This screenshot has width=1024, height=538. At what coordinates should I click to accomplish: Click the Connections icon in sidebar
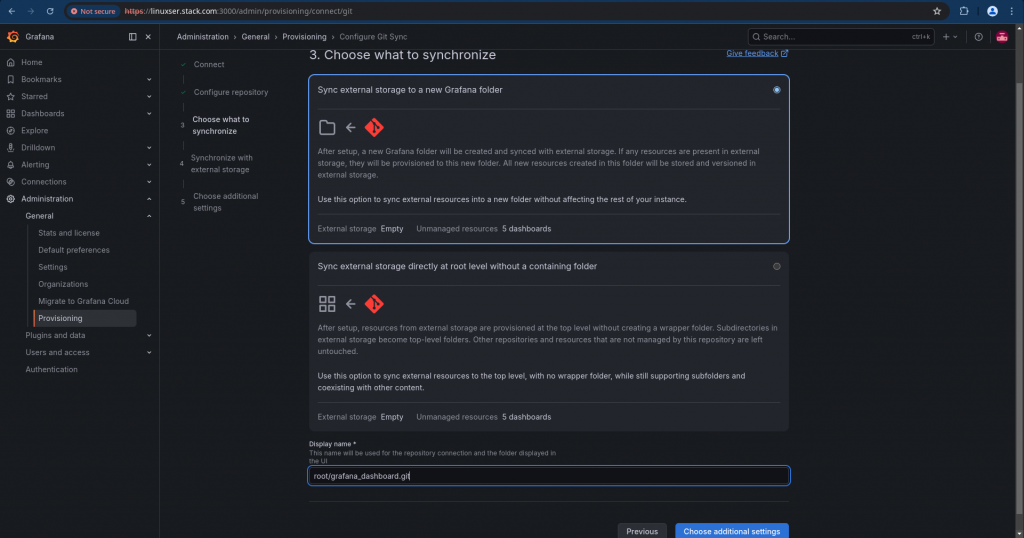10,182
